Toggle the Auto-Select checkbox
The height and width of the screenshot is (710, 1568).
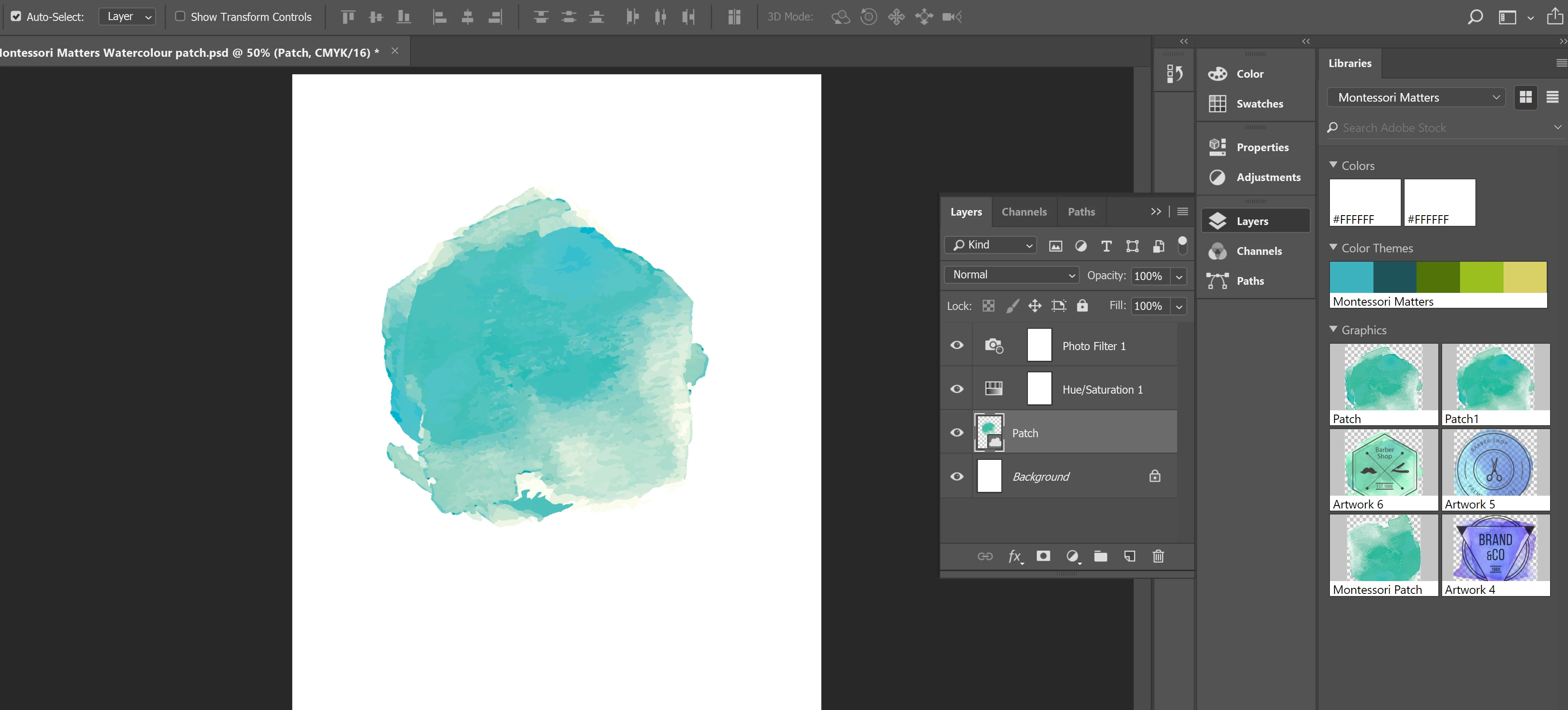17,17
